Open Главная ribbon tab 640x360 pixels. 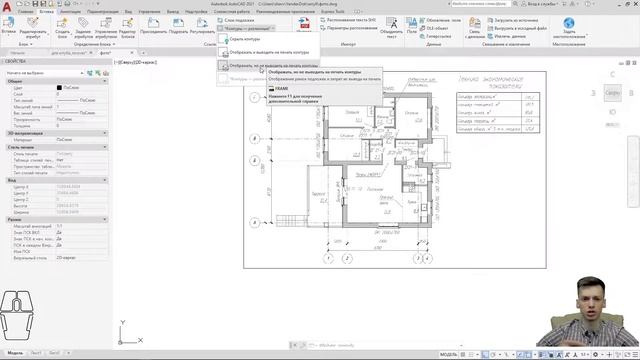pos(26,12)
